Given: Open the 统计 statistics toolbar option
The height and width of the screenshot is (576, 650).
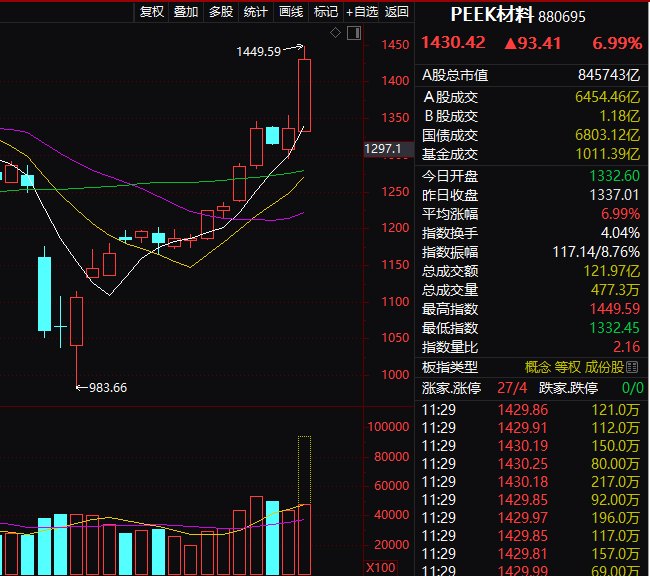Looking at the screenshot, I should click(x=255, y=12).
